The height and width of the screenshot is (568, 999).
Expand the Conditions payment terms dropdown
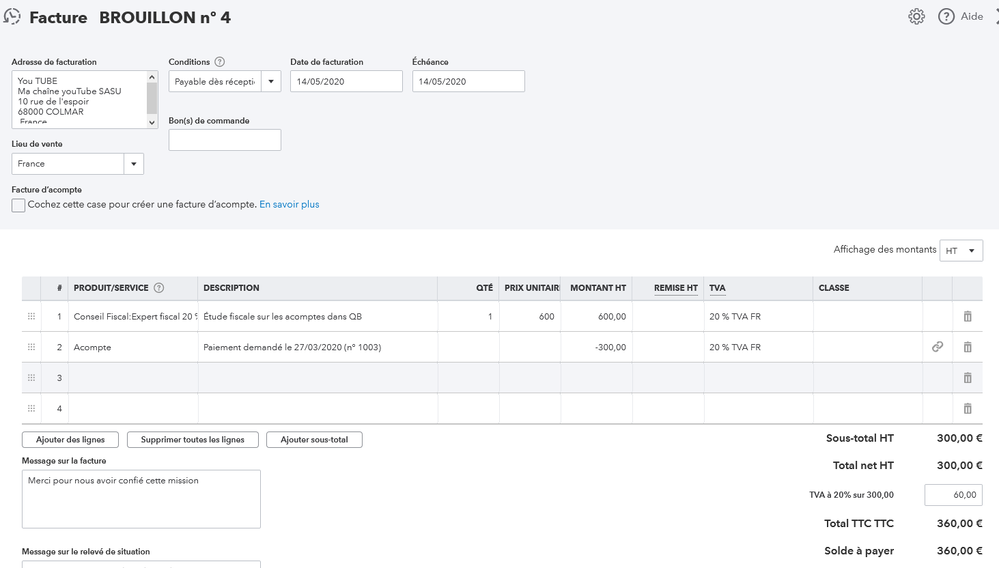(x=271, y=82)
